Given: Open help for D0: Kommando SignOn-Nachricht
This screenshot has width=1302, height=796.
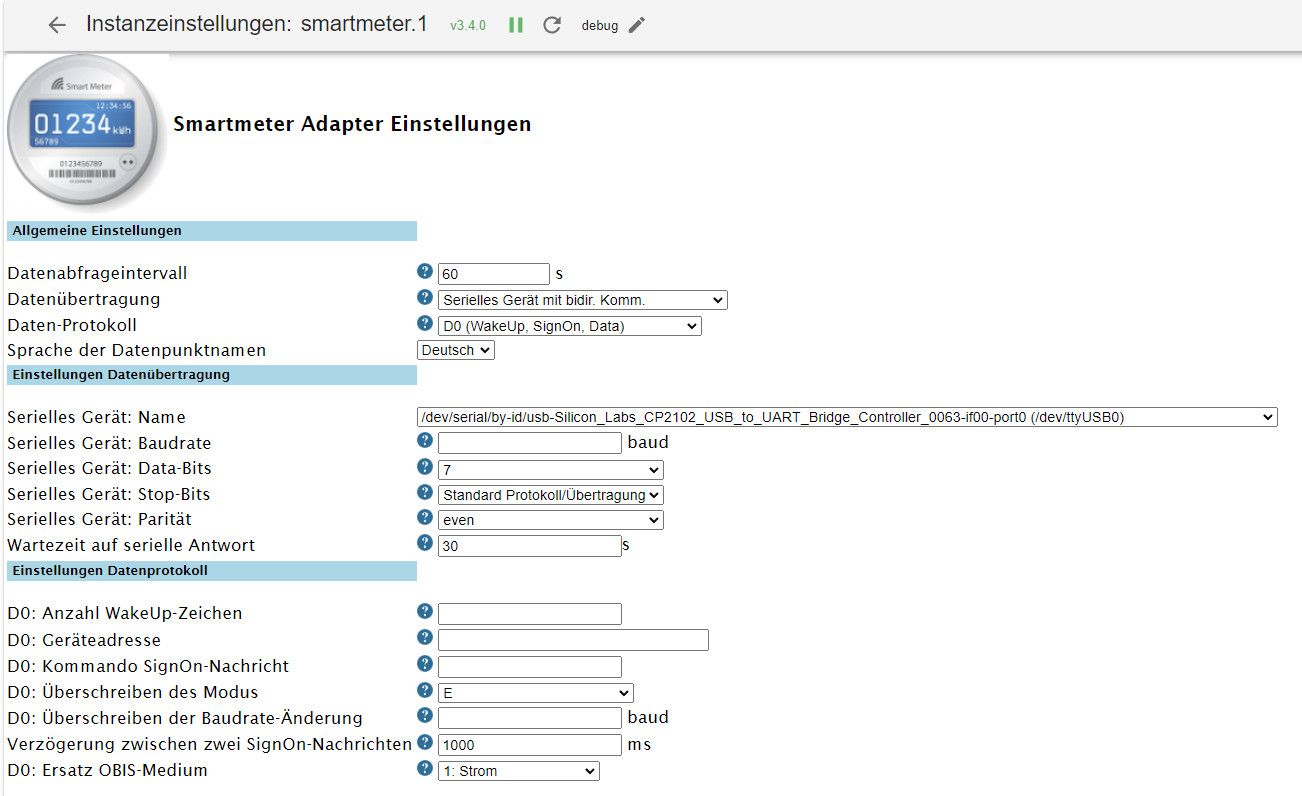Looking at the screenshot, I should 425,663.
